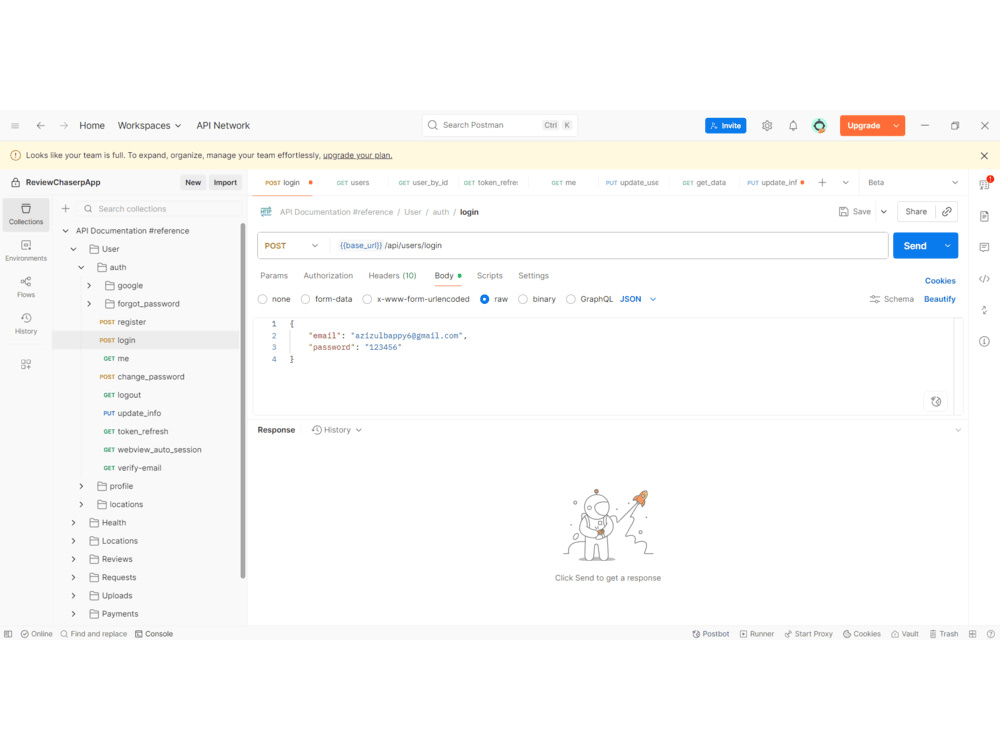Open the JSON format dropdown

point(638,299)
